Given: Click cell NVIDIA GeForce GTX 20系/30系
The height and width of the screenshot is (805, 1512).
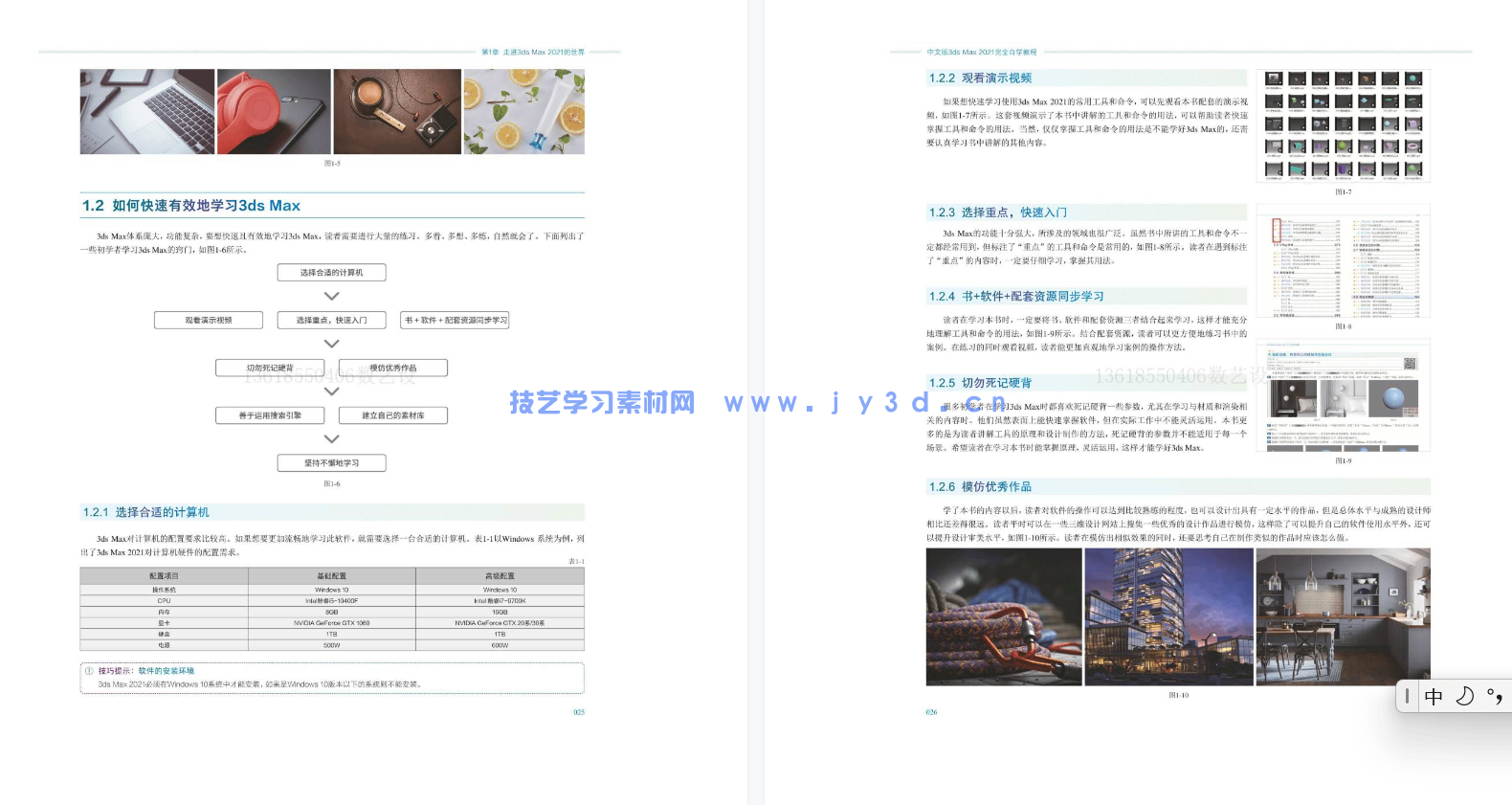Looking at the screenshot, I should point(500,623).
